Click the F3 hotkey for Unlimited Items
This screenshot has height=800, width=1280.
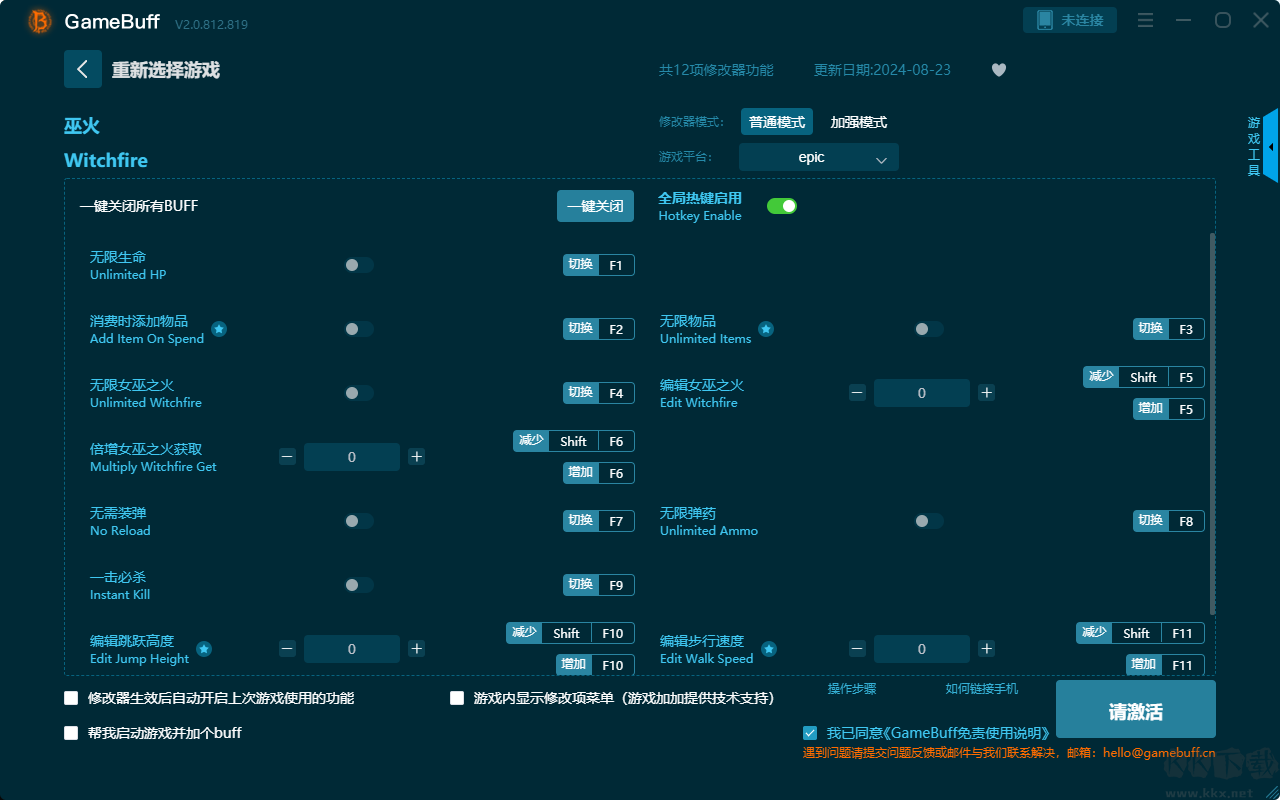(1169, 329)
